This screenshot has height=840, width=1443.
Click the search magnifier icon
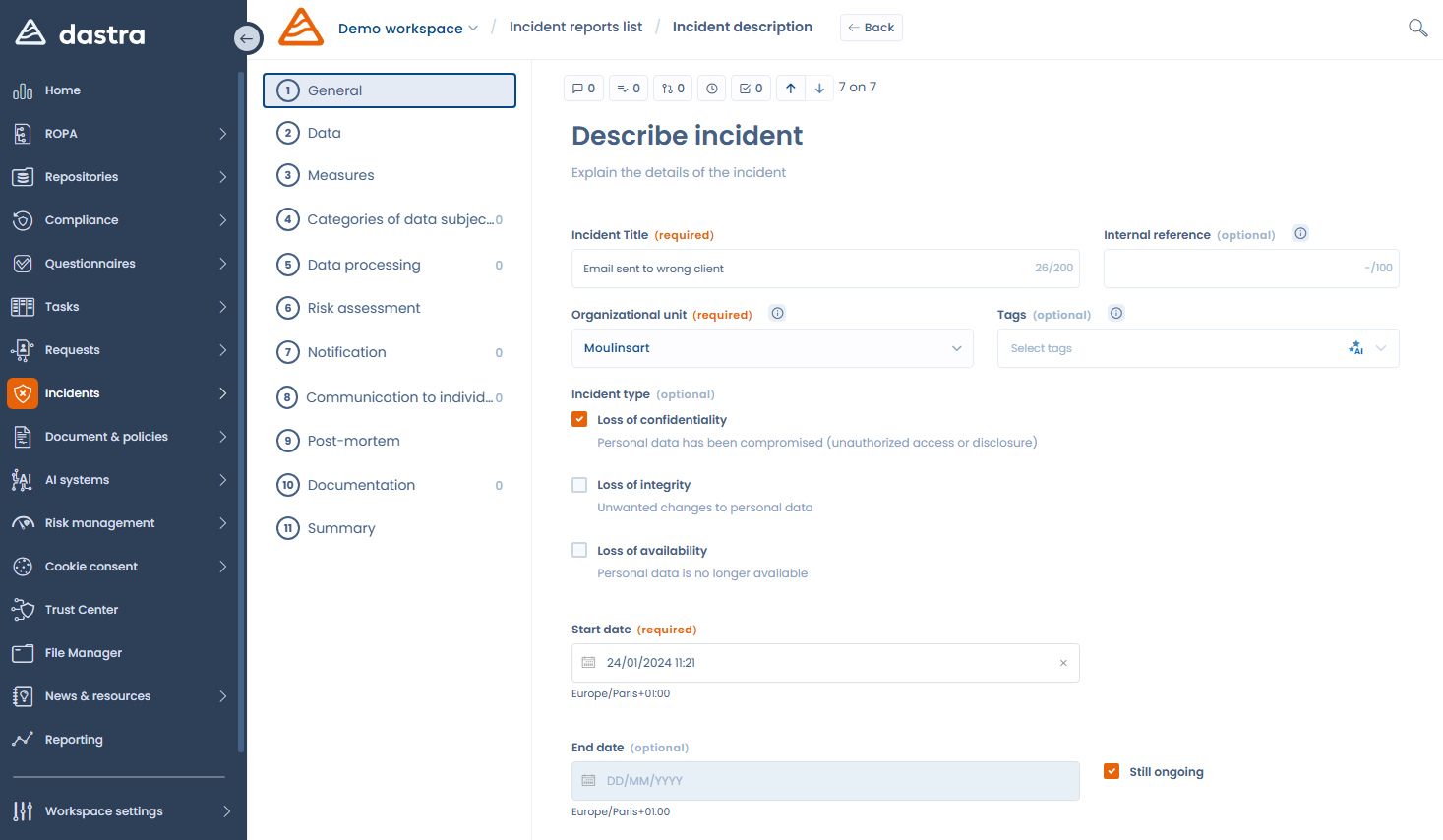[1416, 28]
